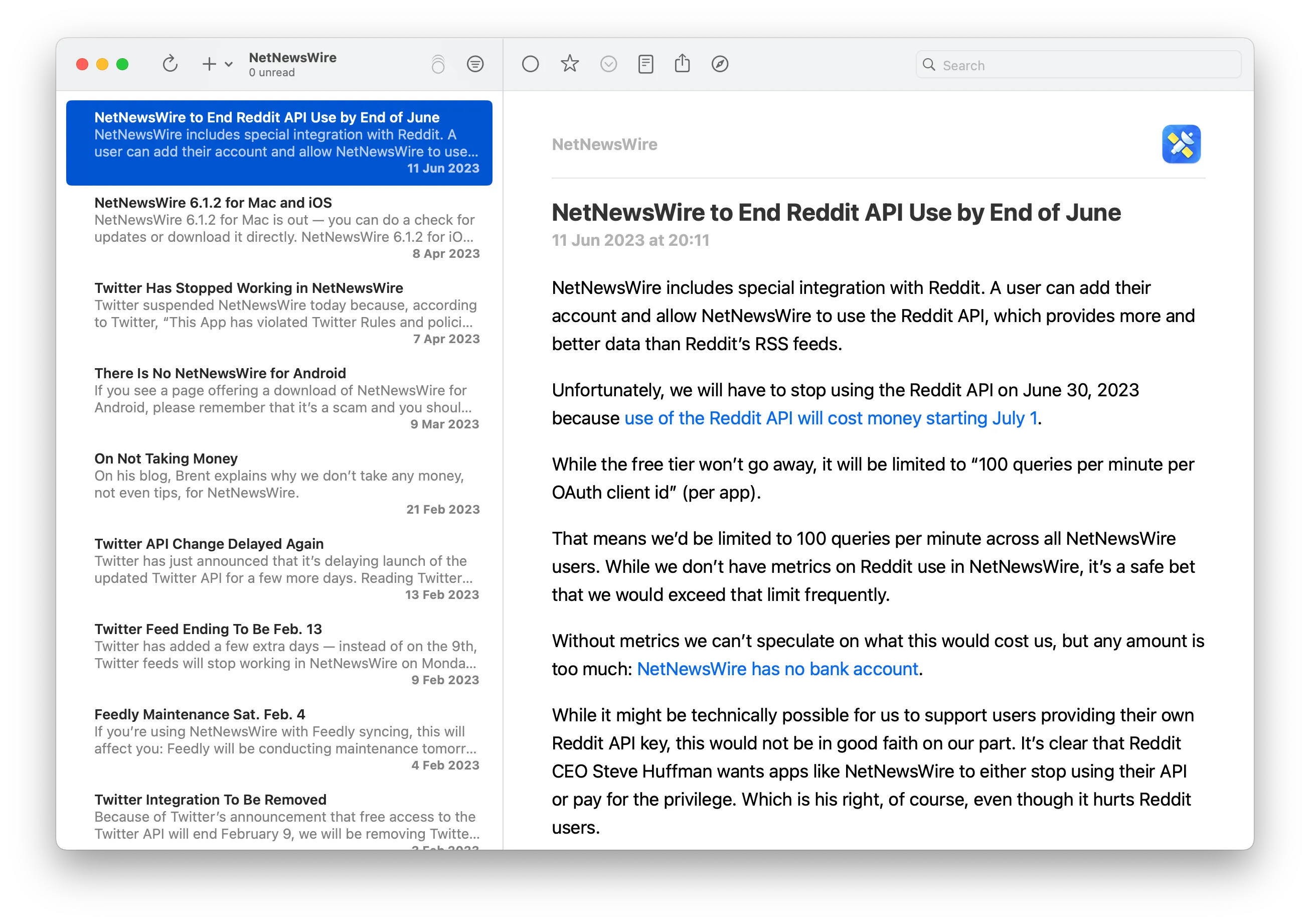Refresh all feeds
The width and height of the screenshot is (1310, 924).
pyautogui.click(x=171, y=63)
